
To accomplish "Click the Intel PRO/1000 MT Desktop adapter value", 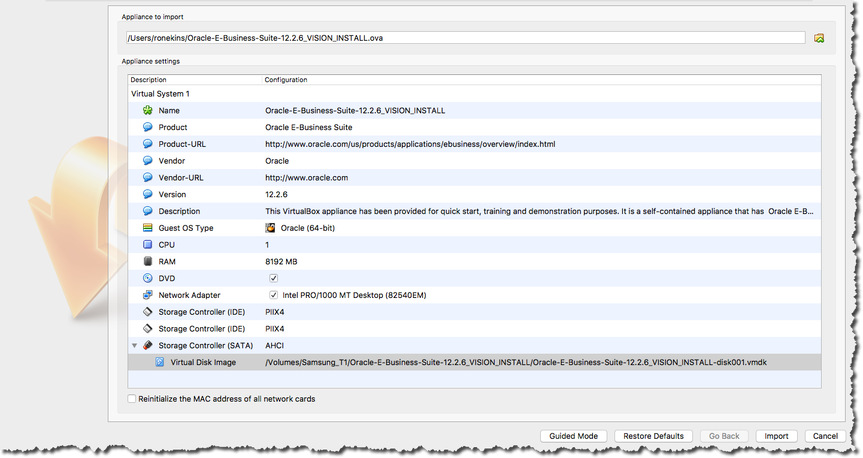I will (354, 295).
